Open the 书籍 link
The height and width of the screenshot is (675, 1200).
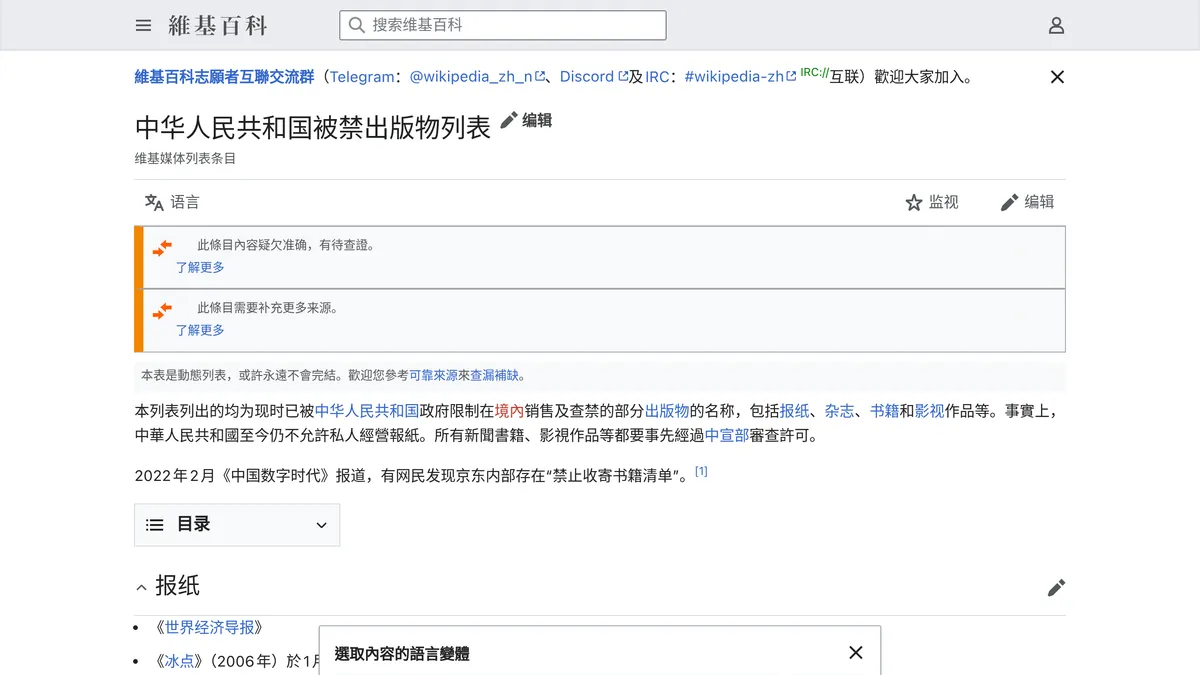point(885,411)
